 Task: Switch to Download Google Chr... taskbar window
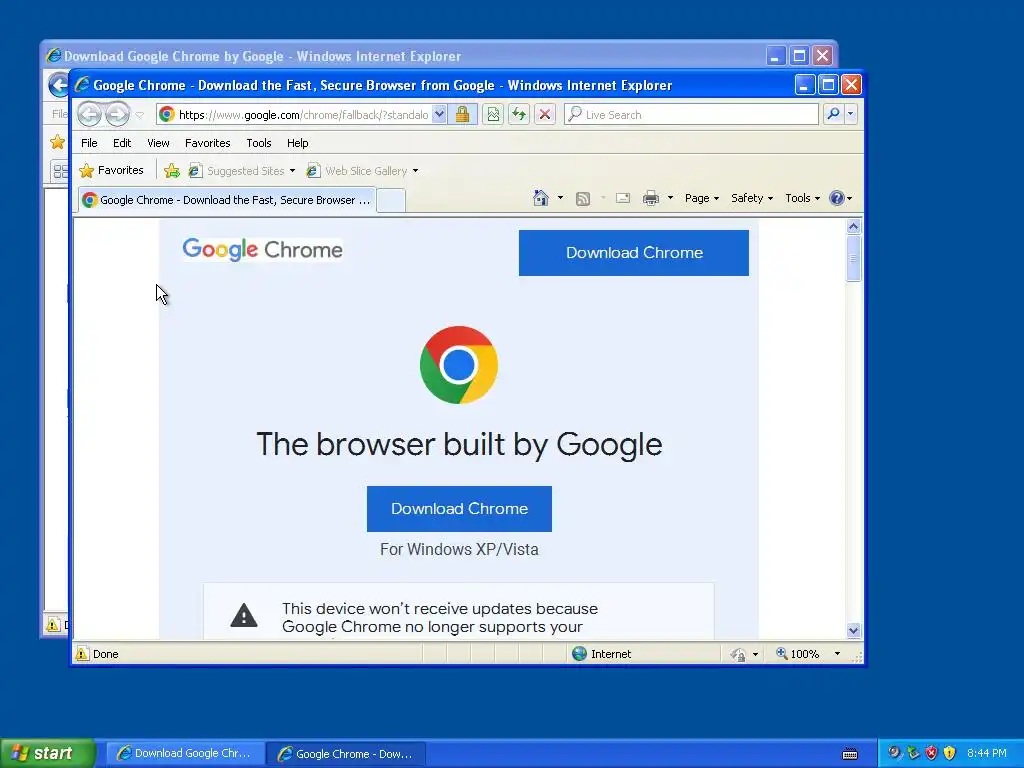coord(185,753)
